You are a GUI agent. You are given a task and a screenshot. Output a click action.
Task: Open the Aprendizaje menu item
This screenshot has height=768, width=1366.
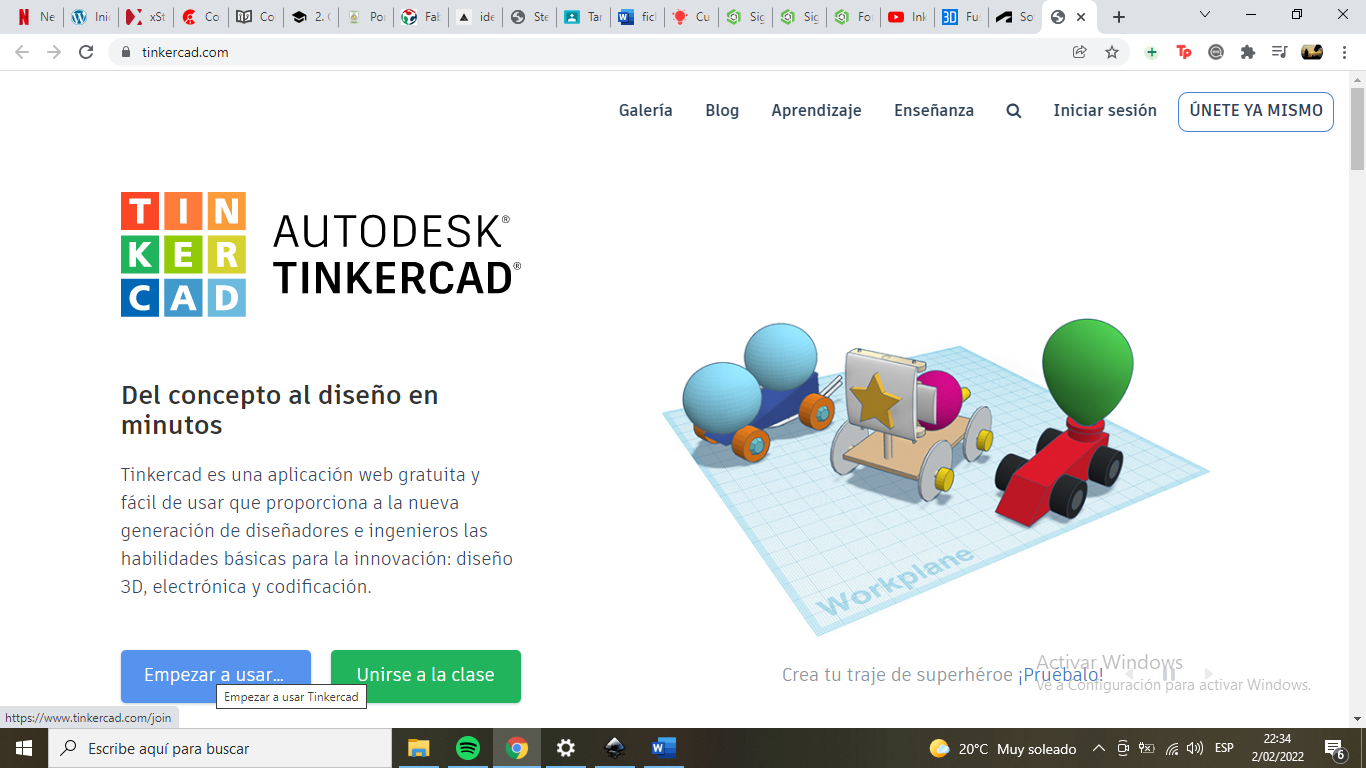816,111
